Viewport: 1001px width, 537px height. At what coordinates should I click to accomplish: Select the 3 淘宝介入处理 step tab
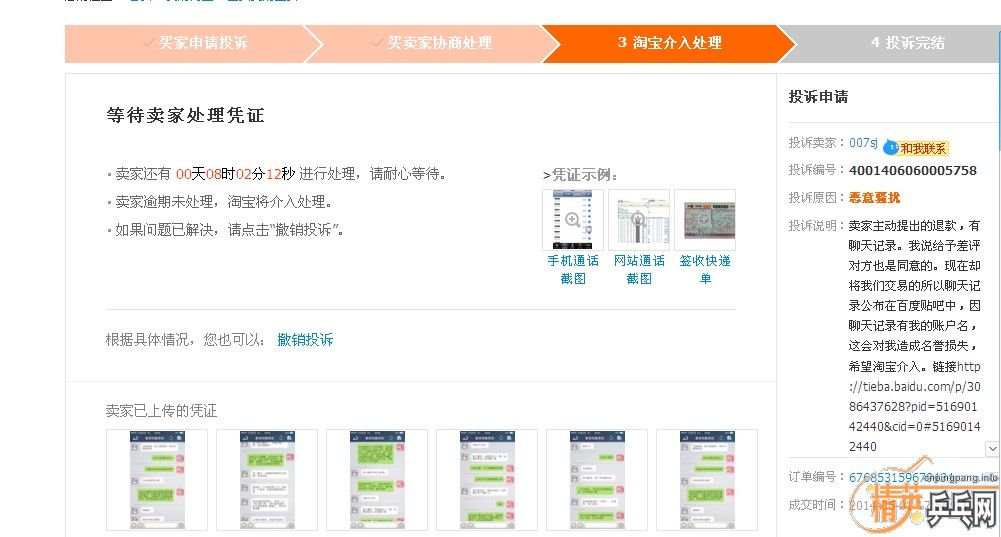tap(670, 43)
